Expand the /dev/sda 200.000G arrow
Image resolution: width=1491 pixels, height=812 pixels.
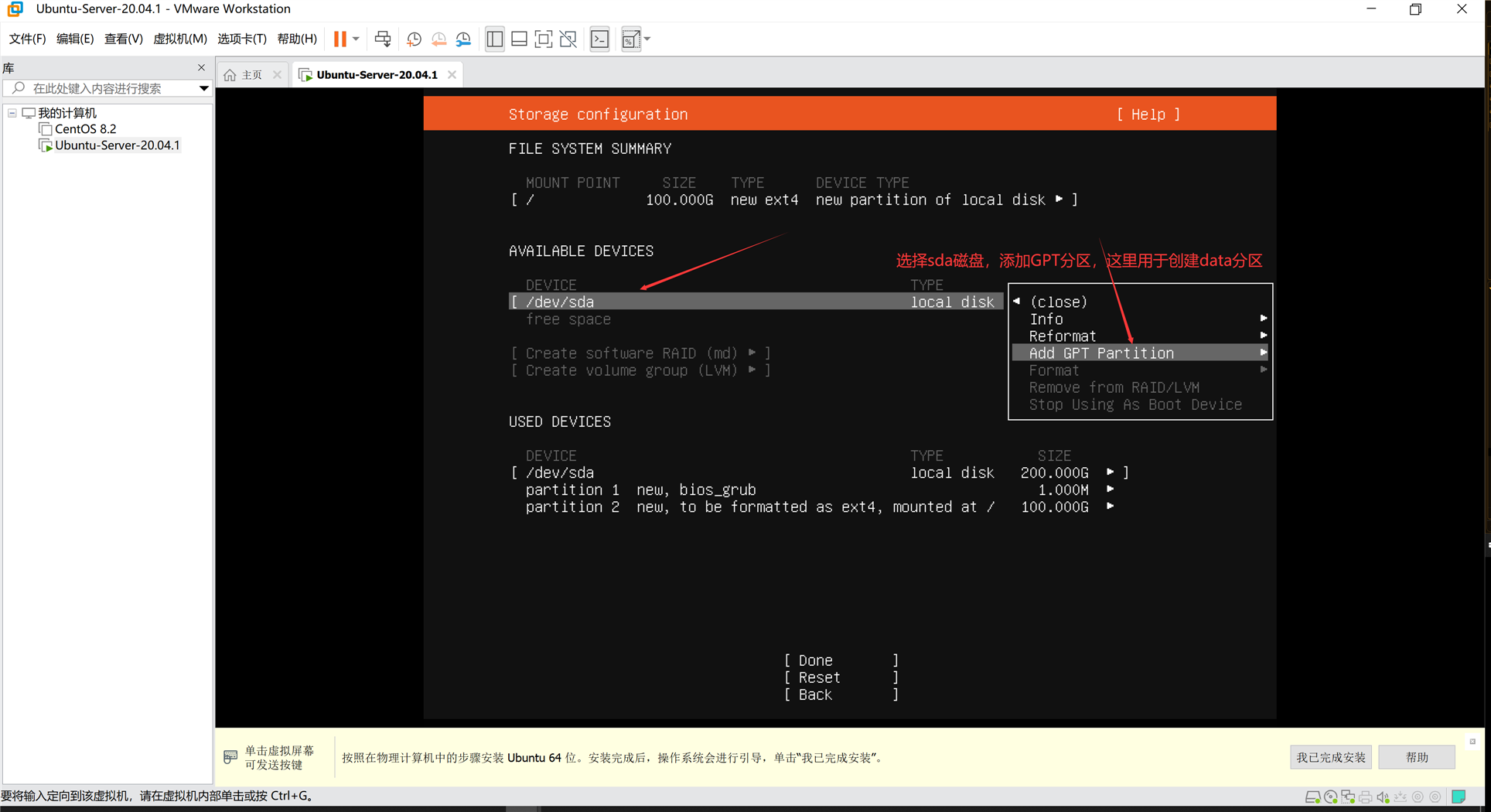click(1111, 472)
